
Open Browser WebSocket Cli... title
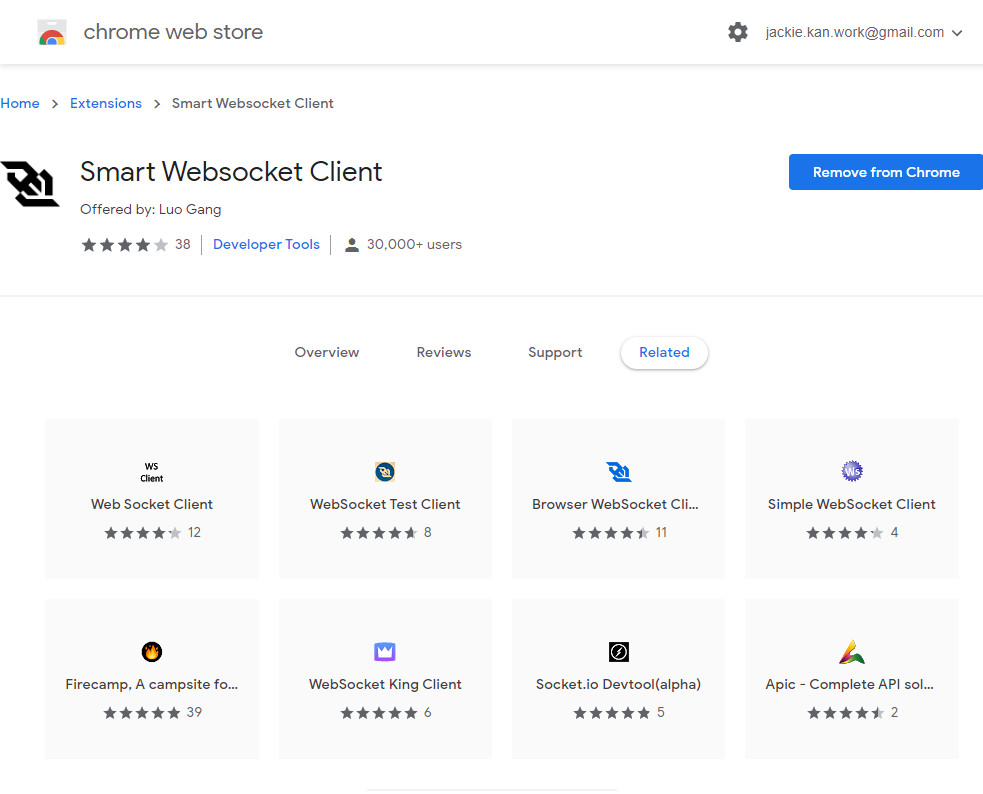click(x=615, y=504)
